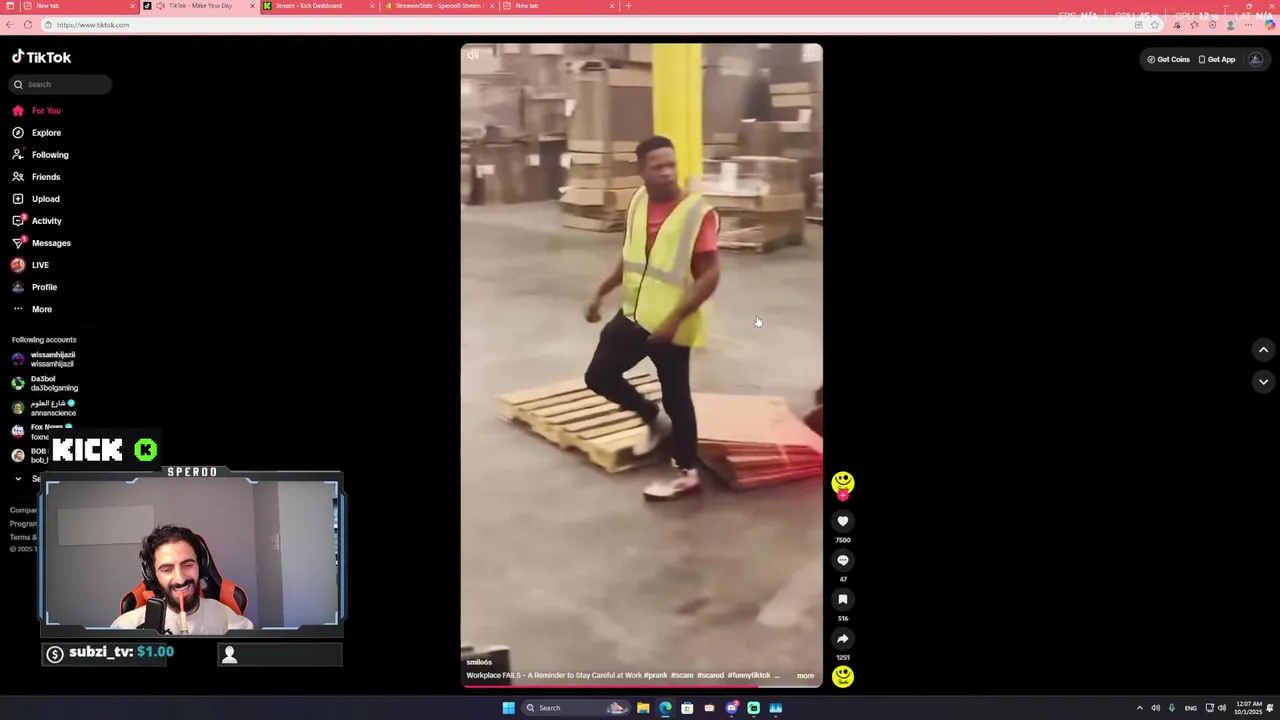
Task: Open File Explorer from taskbar
Action: pos(643,708)
